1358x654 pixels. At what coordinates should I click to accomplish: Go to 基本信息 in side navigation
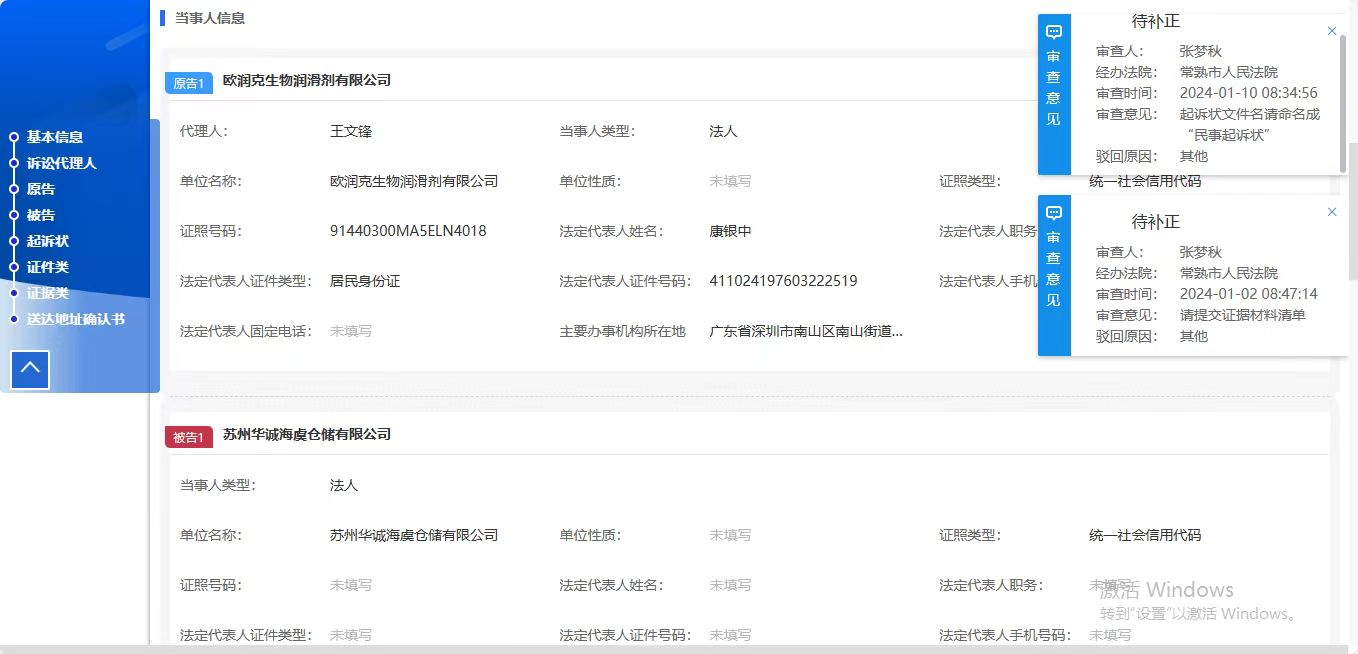(x=55, y=137)
